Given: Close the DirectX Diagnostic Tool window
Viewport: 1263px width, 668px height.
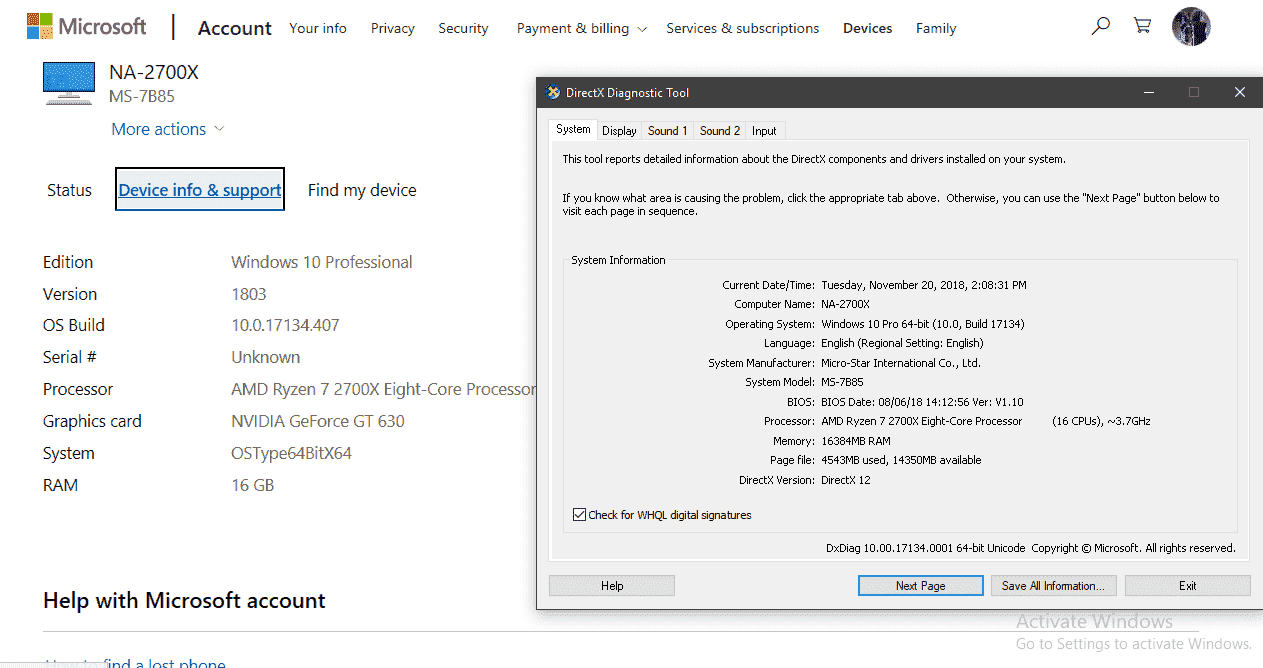Looking at the screenshot, I should (1240, 92).
